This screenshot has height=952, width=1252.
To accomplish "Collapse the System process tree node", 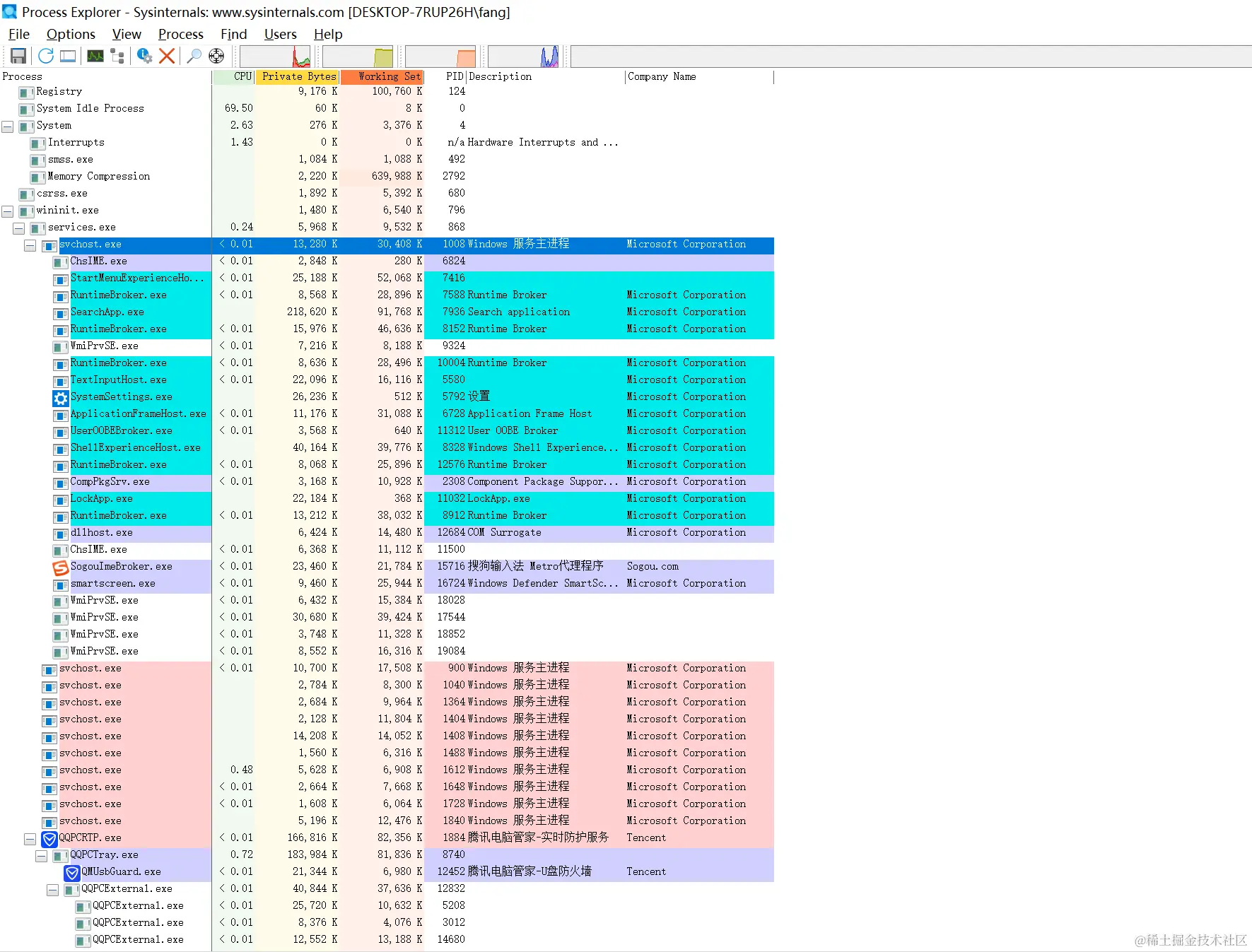I will 8,127.
